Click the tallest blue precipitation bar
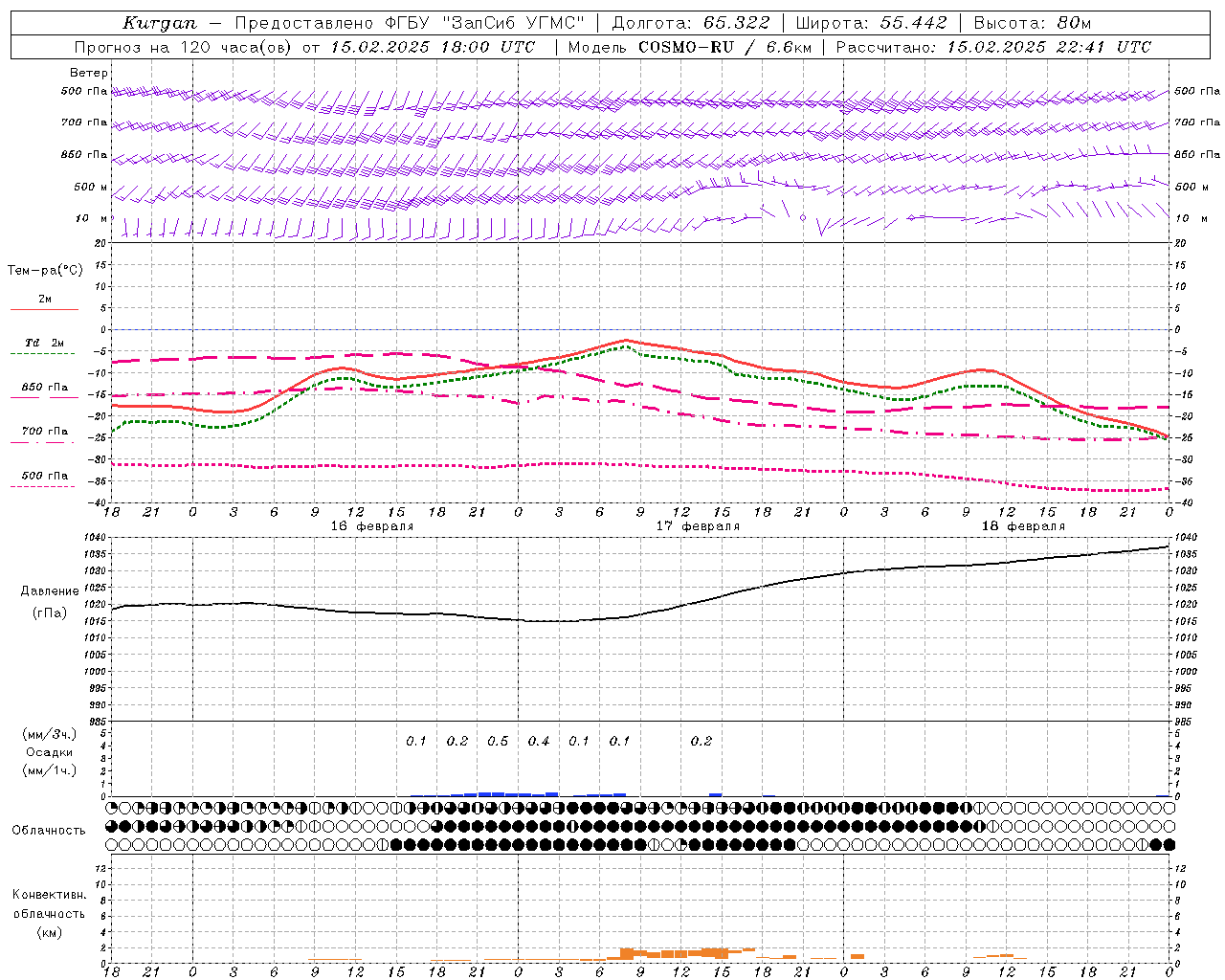The height and width of the screenshot is (980, 1225). click(491, 793)
